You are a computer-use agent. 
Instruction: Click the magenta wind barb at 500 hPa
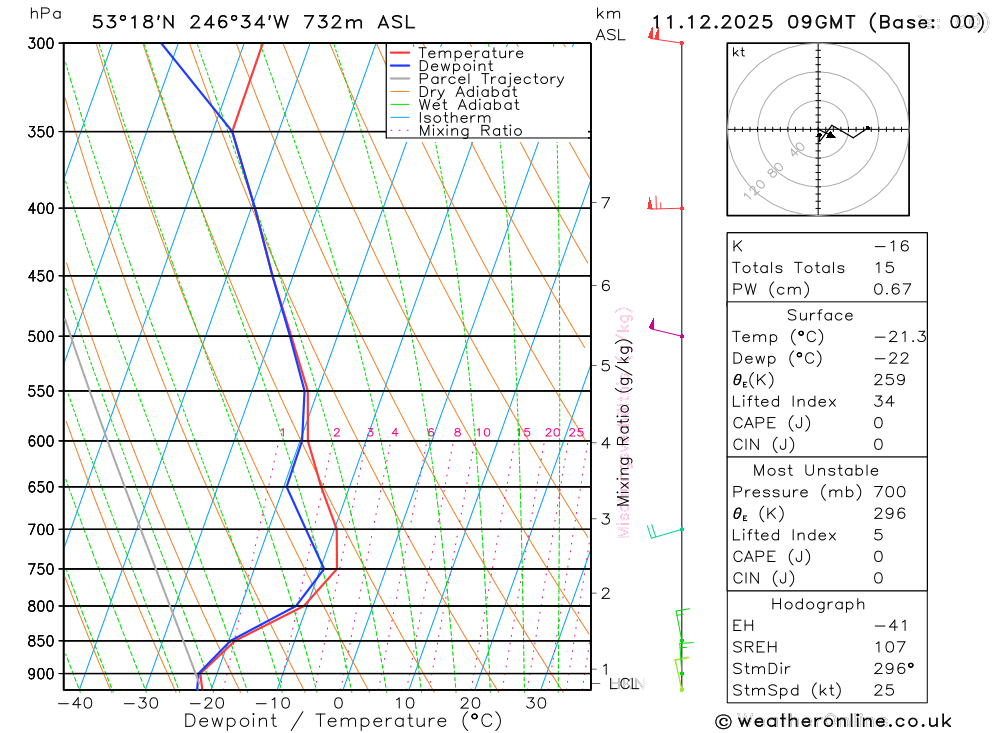tap(666, 328)
